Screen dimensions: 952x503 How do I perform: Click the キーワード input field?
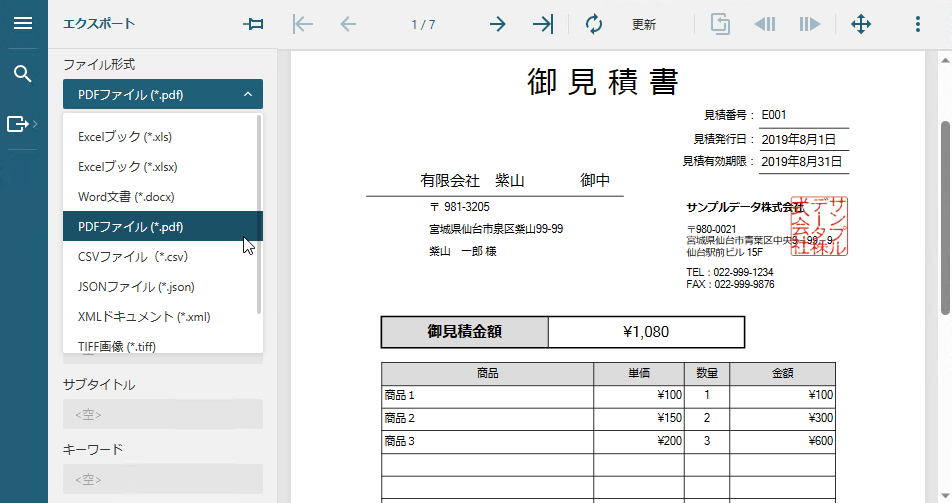click(x=163, y=479)
